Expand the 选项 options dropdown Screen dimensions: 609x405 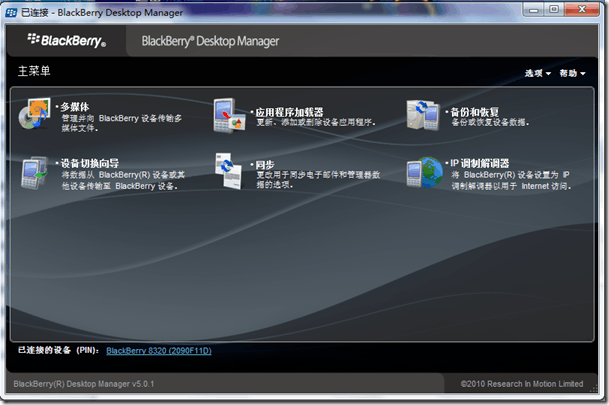pyautogui.click(x=538, y=73)
